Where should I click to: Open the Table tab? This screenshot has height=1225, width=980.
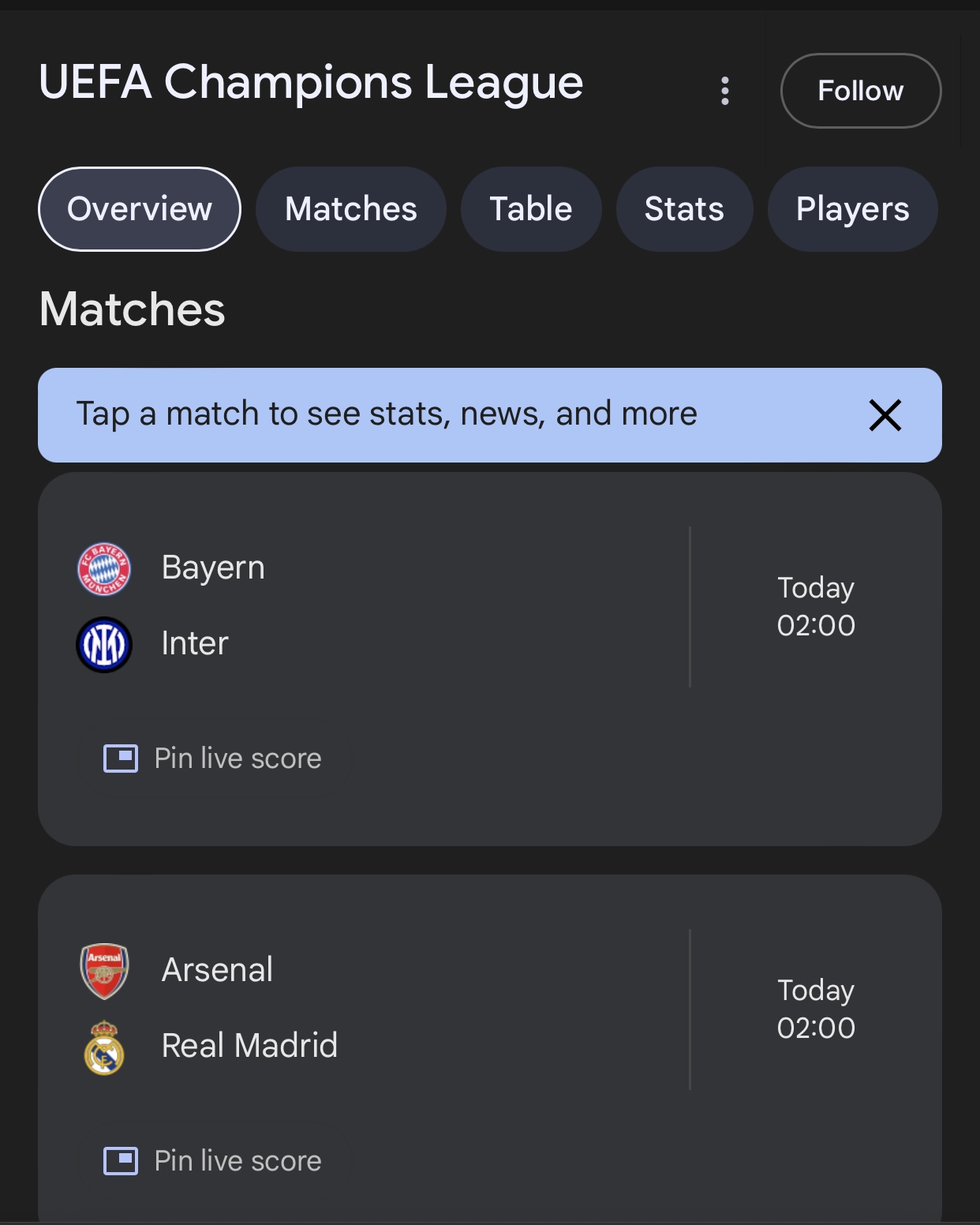click(x=531, y=209)
